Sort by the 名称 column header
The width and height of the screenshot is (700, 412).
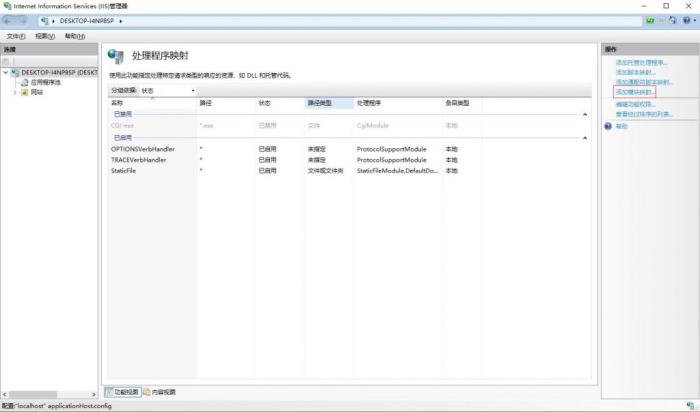point(152,103)
